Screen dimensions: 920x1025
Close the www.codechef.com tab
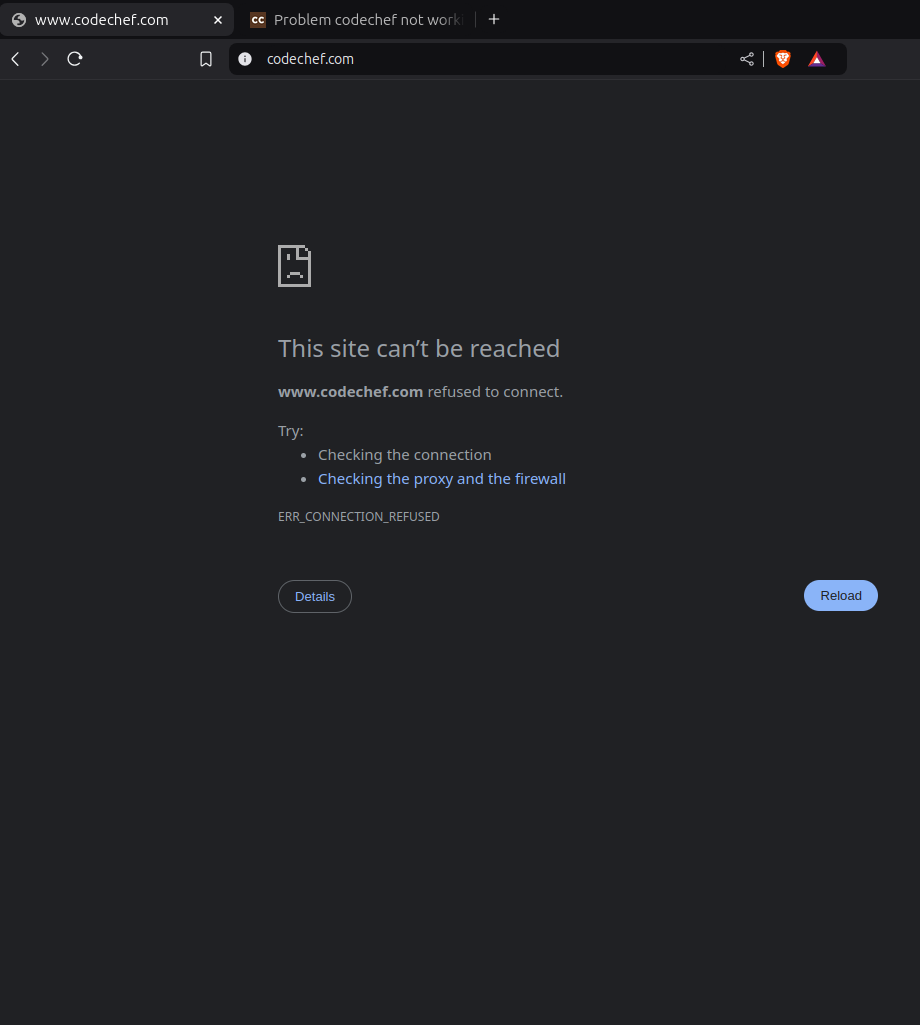click(x=218, y=20)
